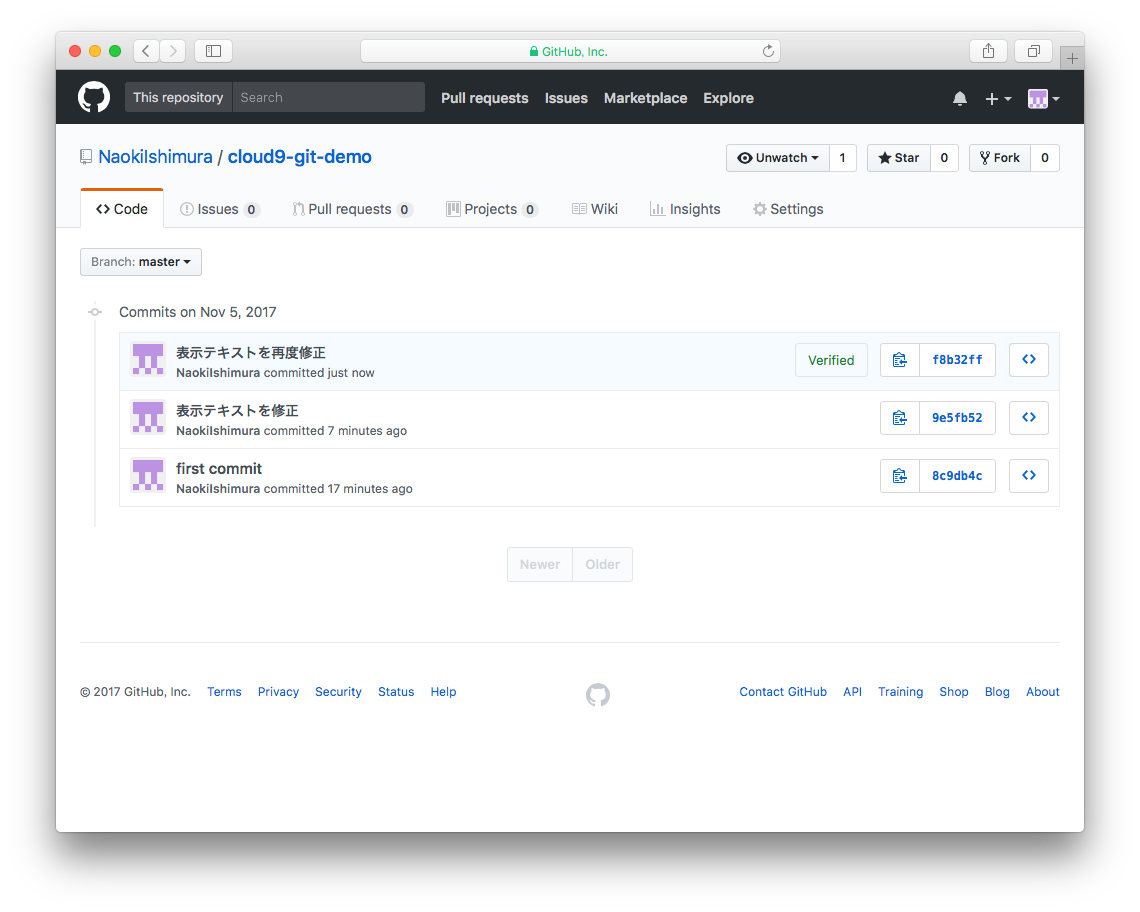Open the Unwatch options dropdown
Image resolution: width=1140 pixels, height=912 pixels.
(x=778, y=157)
